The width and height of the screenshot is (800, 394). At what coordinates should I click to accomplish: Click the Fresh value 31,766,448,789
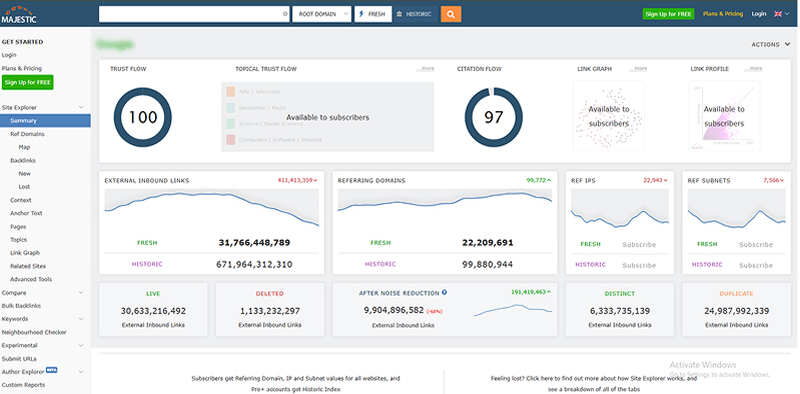(255, 243)
